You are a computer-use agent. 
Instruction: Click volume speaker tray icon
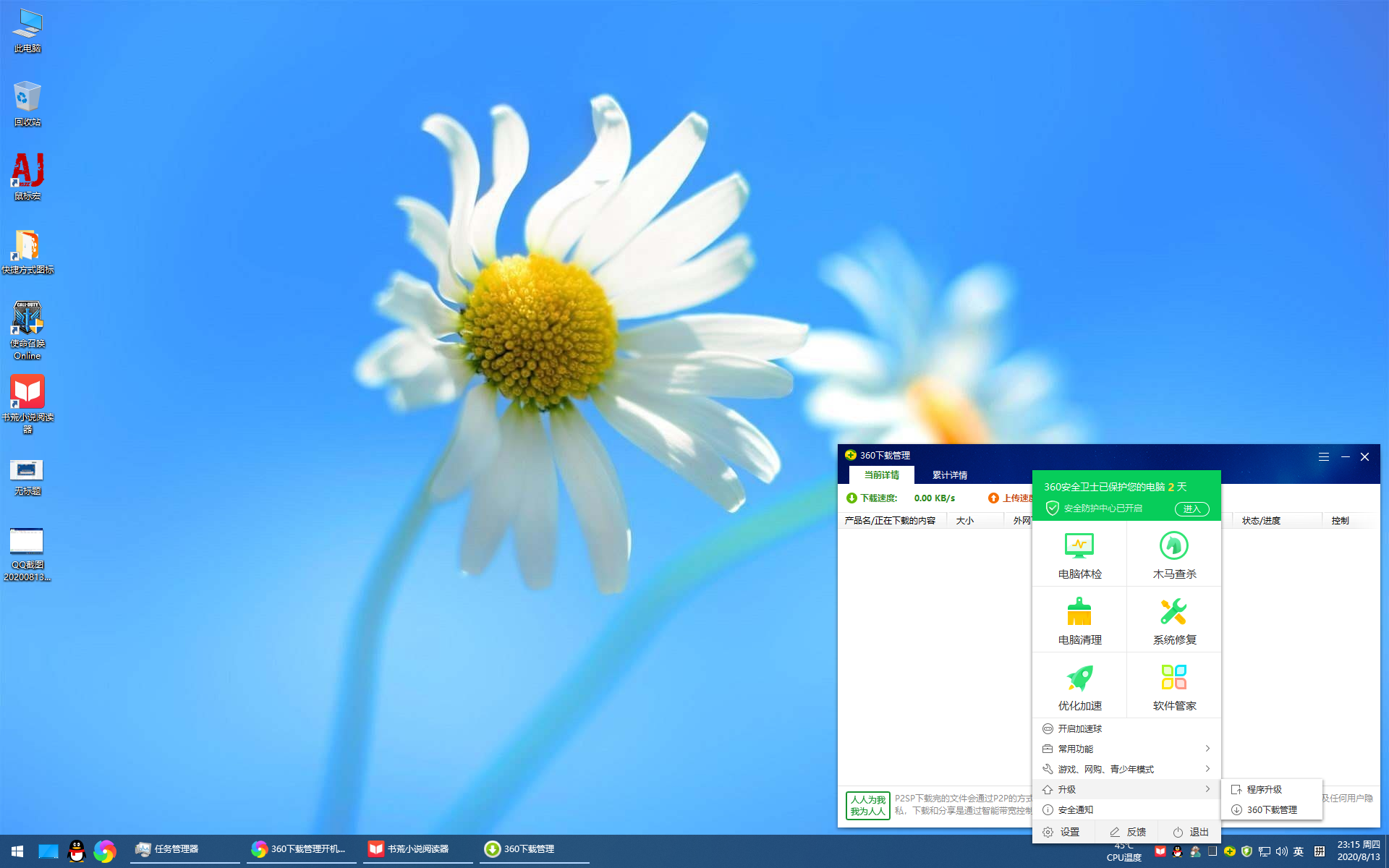[1281, 851]
